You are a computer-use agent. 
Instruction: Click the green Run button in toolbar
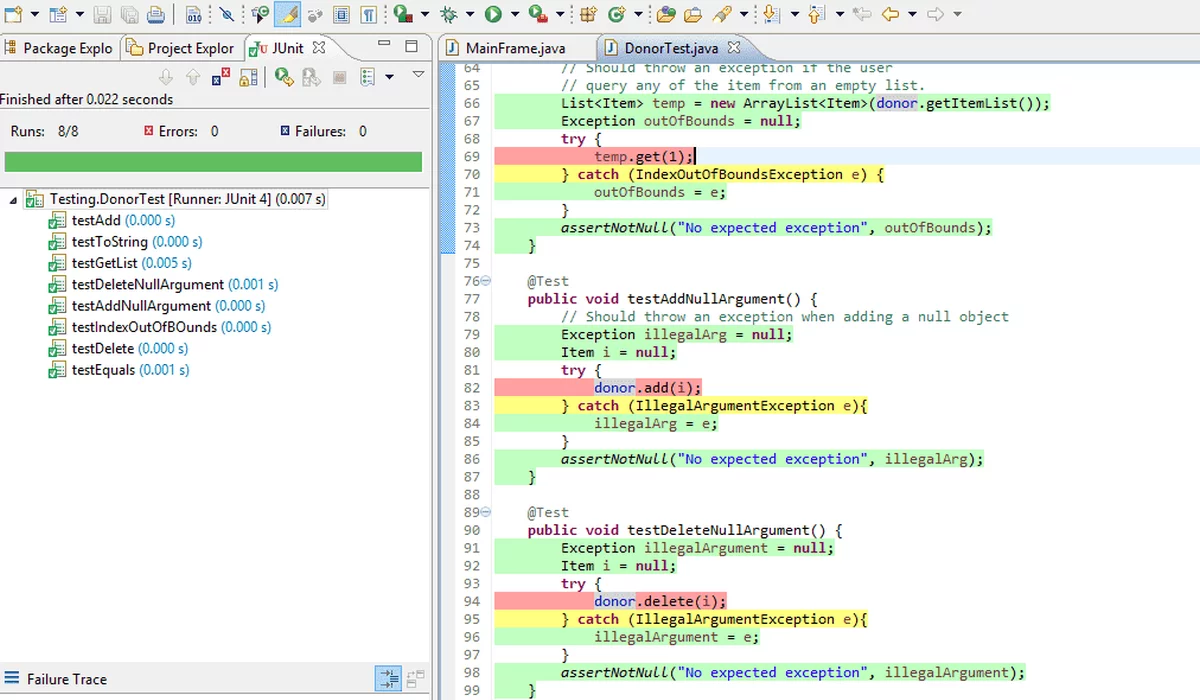pos(493,14)
